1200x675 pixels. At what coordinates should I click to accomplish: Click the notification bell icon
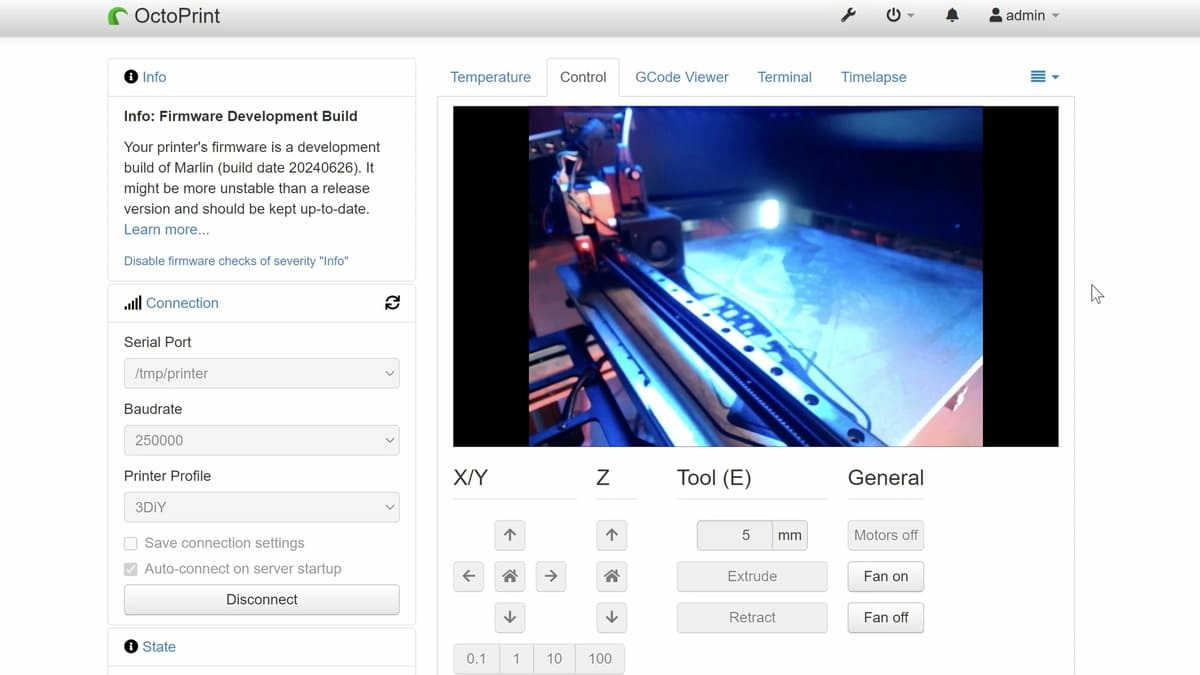[x=952, y=15]
